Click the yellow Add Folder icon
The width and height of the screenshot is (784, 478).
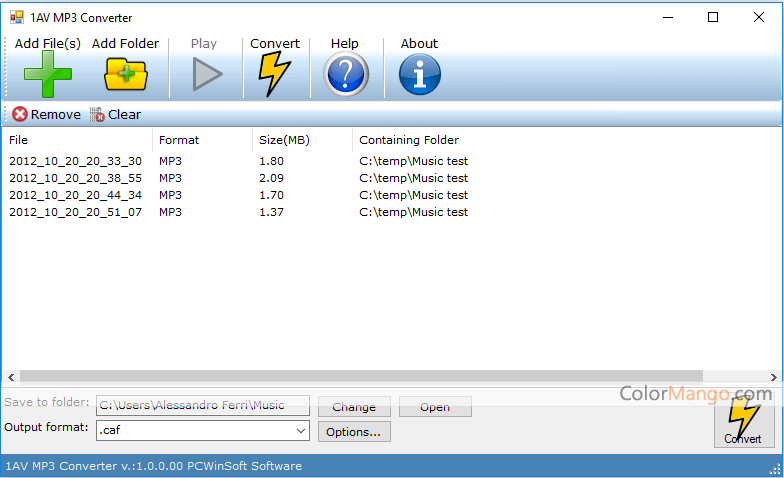click(x=126, y=74)
